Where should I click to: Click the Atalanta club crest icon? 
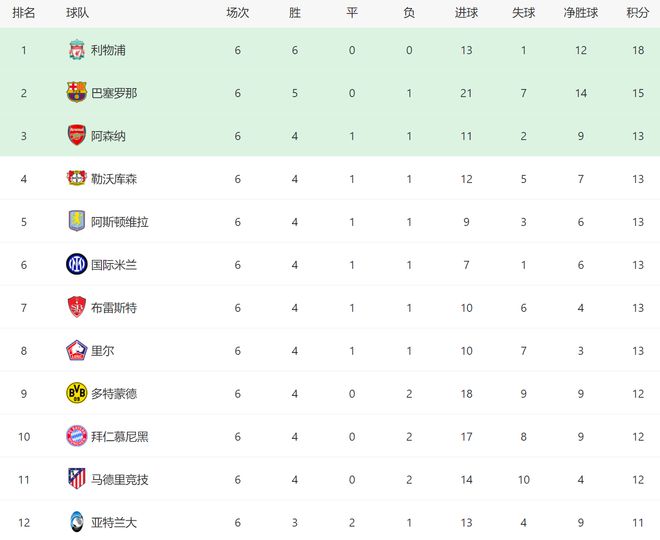(x=77, y=522)
